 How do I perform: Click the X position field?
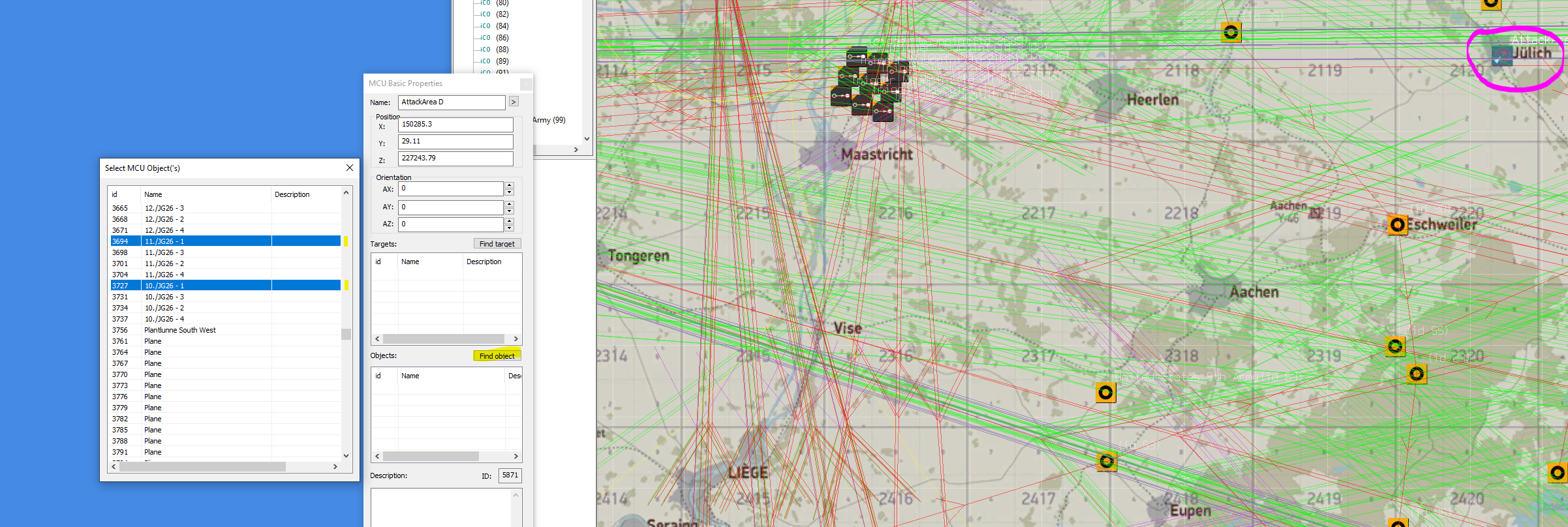455,125
